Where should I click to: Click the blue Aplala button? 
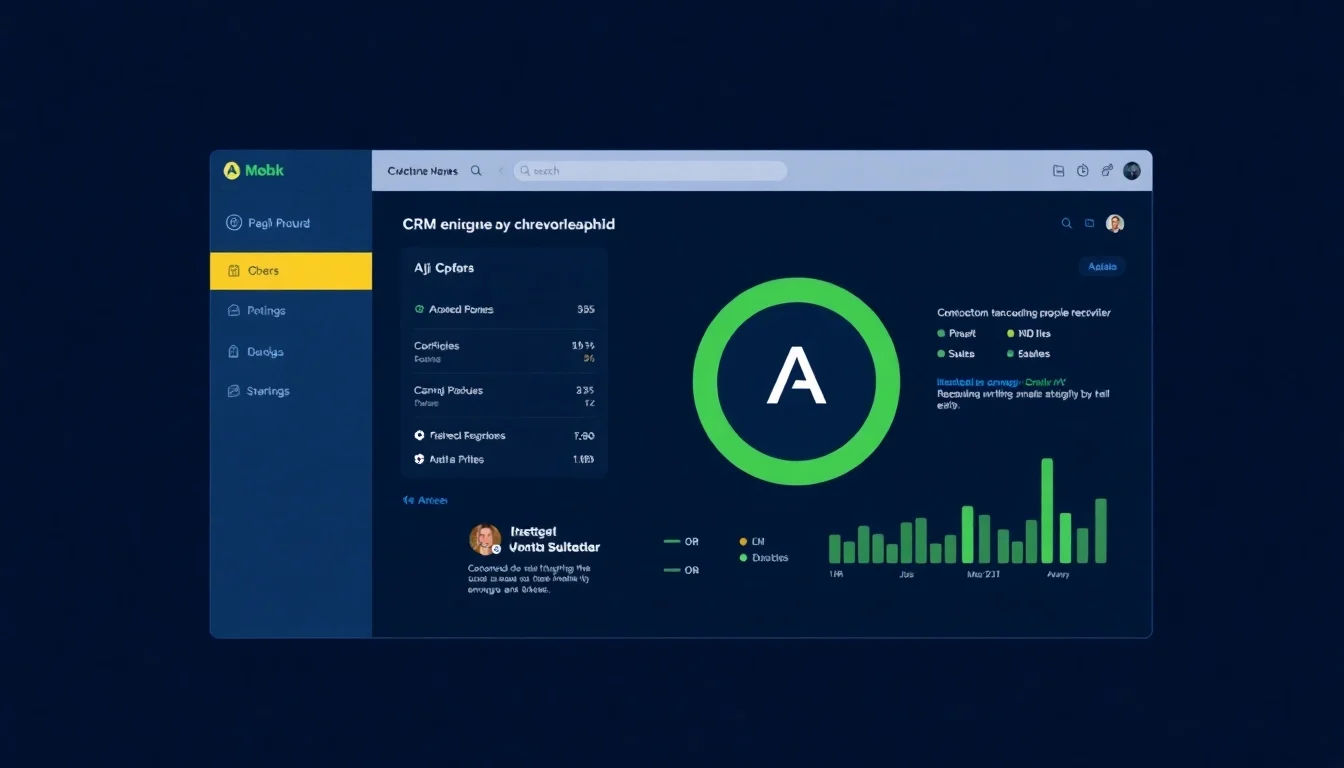[1102, 267]
